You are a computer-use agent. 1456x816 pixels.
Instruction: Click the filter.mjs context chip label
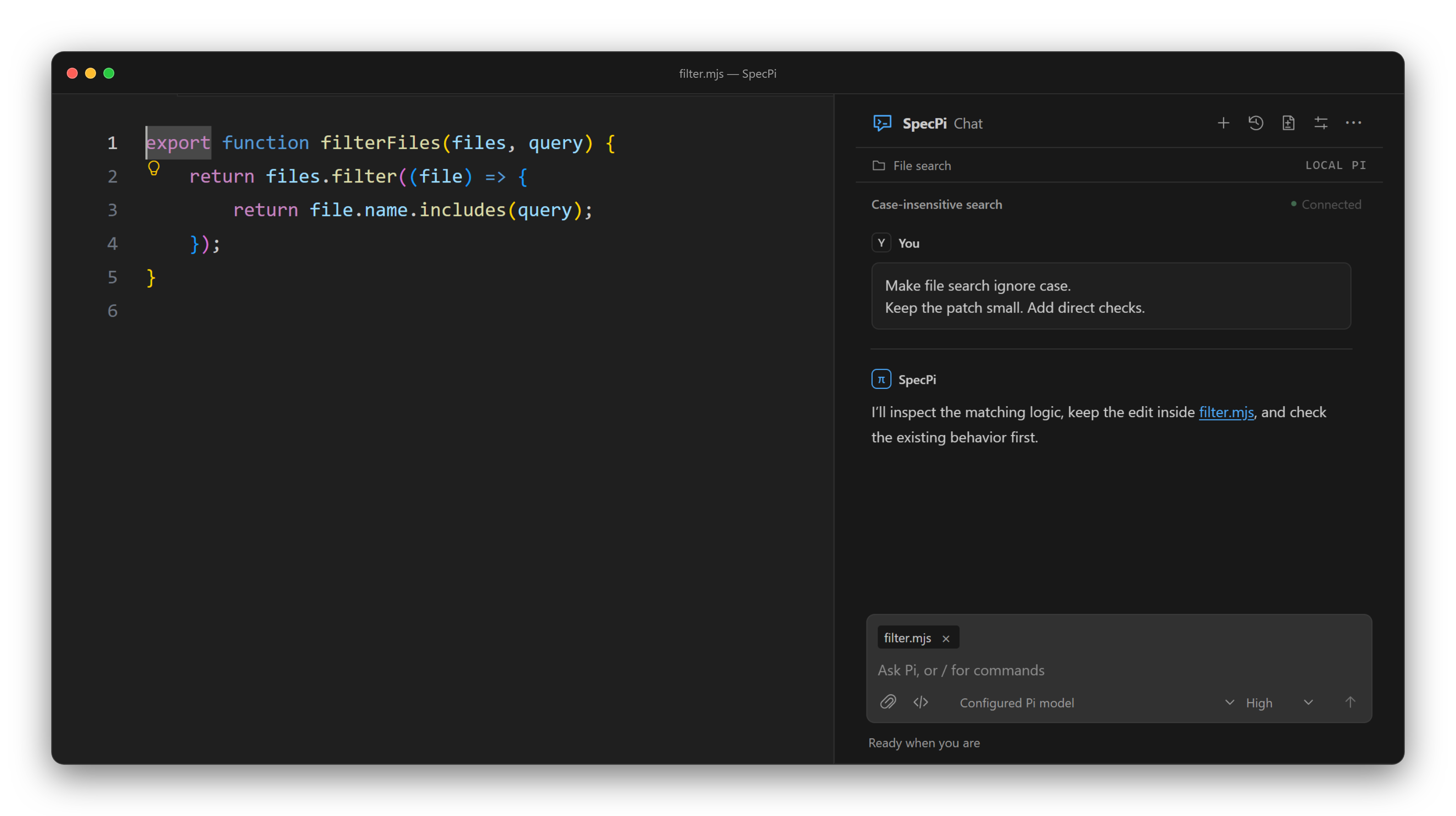pyautogui.click(x=907, y=637)
